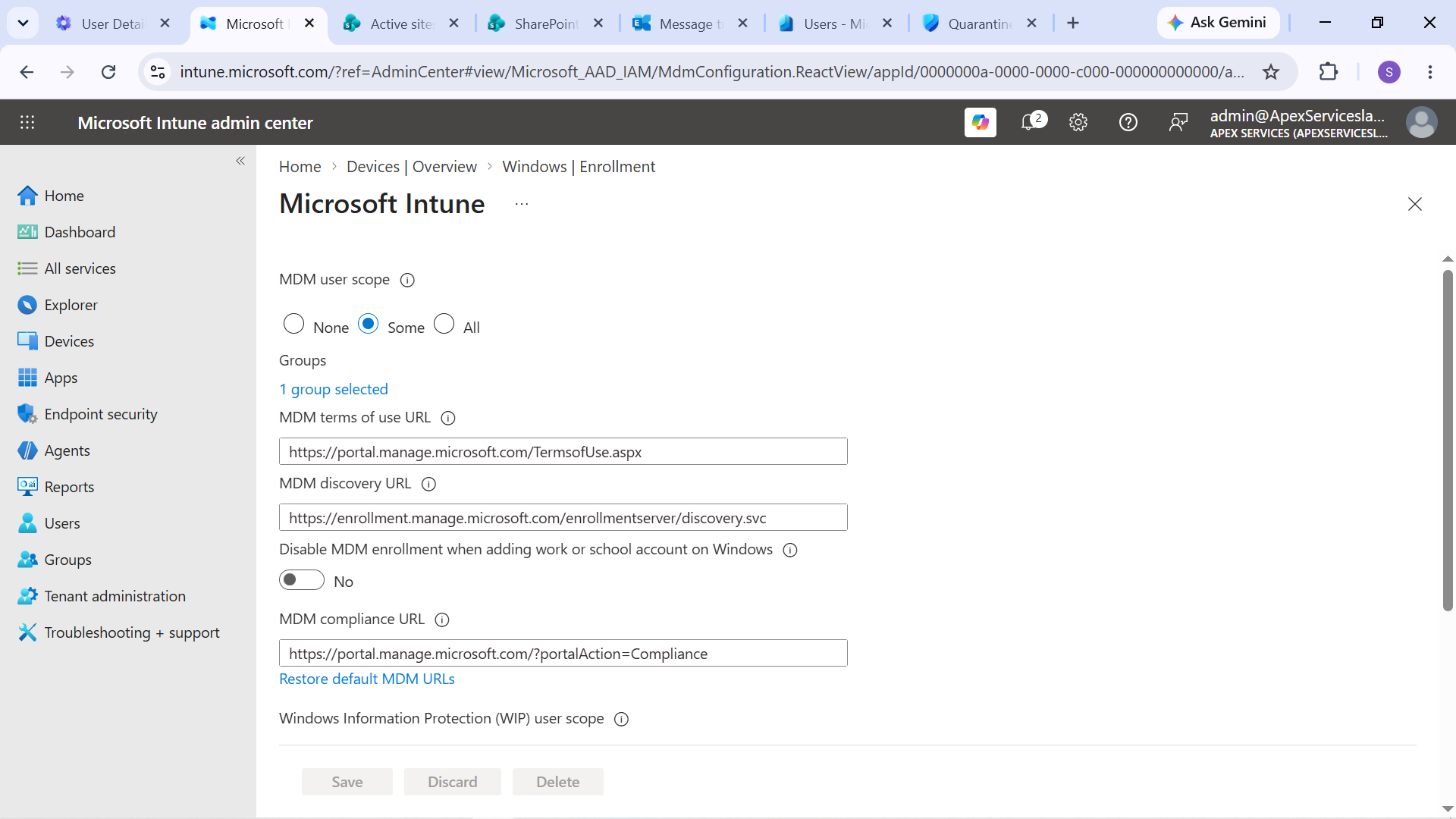The image size is (1456, 819).
Task: Click the Save button
Action: (x=347, y=782)
